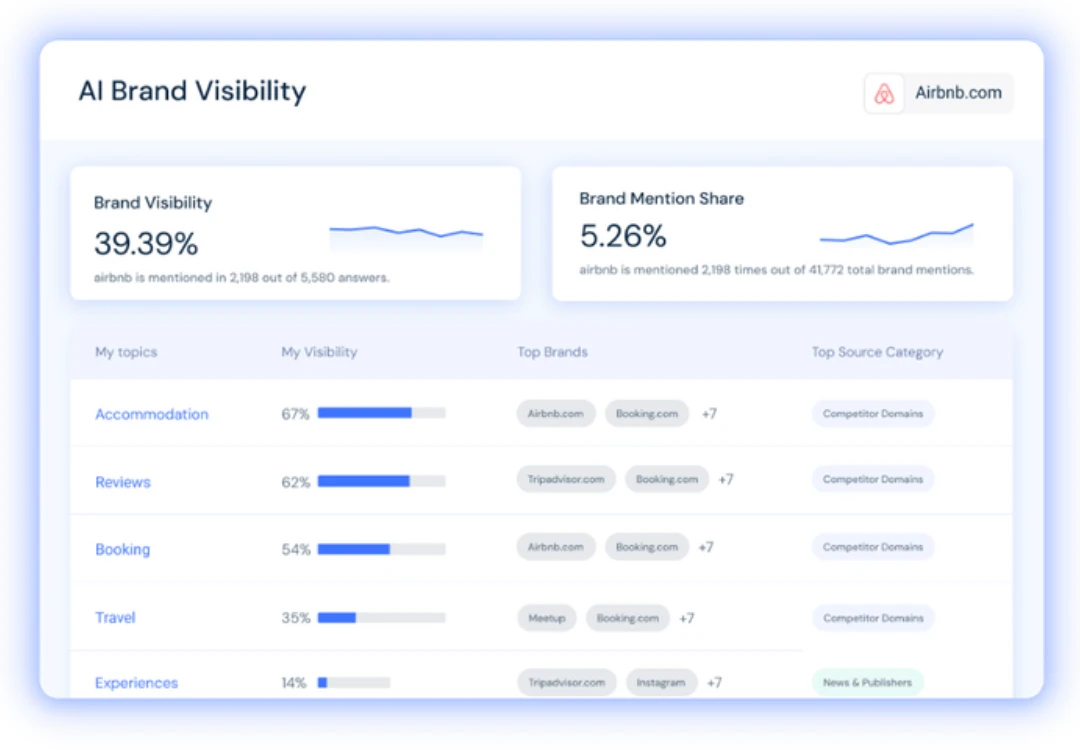Screen dimensions: 1080x750
Task: Select the Instagram brand tag
Action: 661,683
